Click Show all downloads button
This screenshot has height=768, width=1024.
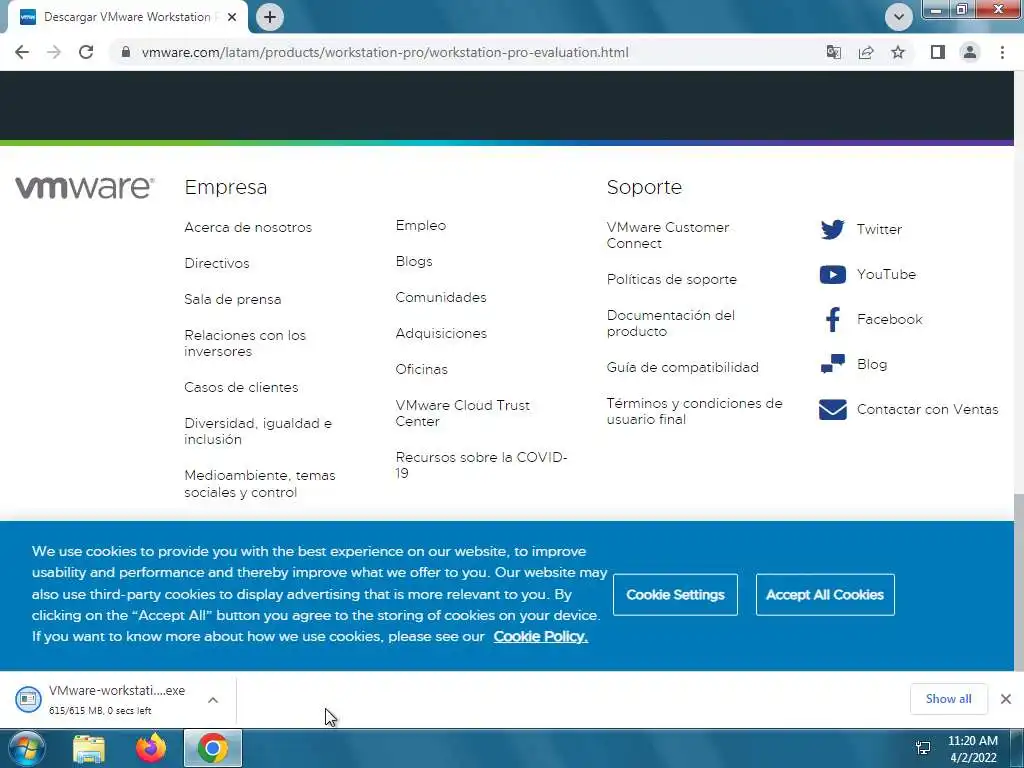click(948, 699)
